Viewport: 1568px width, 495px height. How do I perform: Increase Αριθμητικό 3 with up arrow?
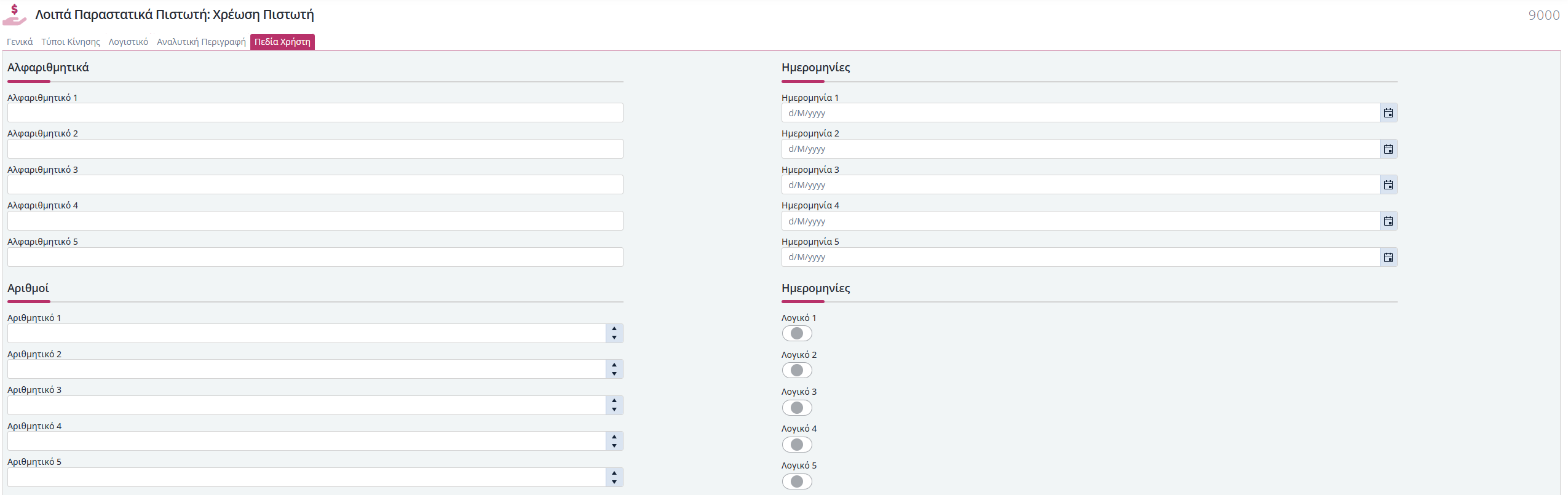(614, 401)
